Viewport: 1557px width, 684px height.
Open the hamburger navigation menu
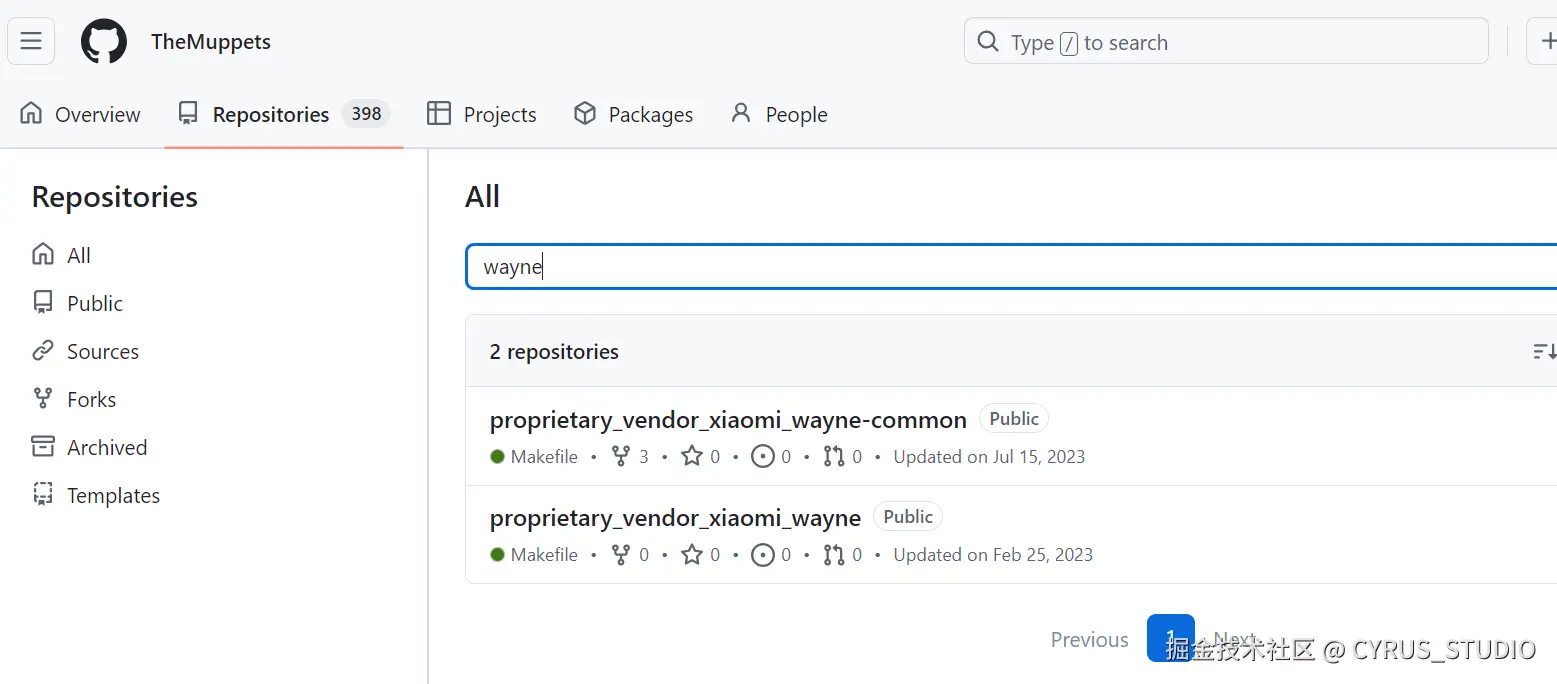click(x=31, y=42)
